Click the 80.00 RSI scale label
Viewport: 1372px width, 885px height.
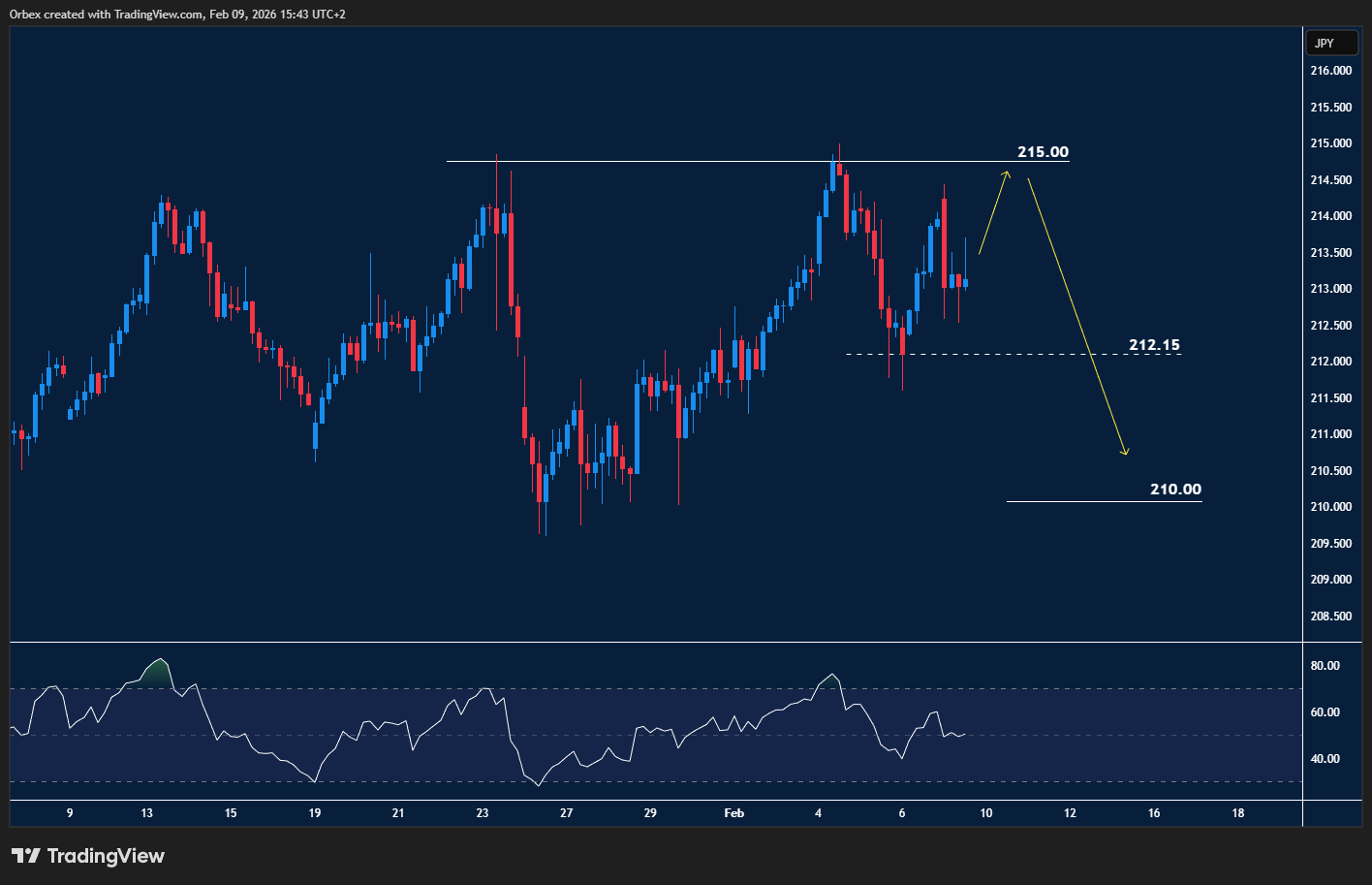tap(1325, 666)
